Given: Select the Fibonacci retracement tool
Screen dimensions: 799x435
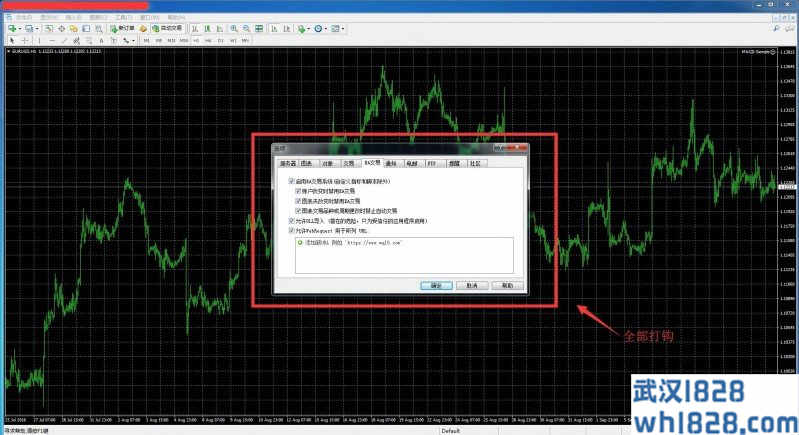Looking at the screenshot, I should pyautogui.click(x=89, y=40).
